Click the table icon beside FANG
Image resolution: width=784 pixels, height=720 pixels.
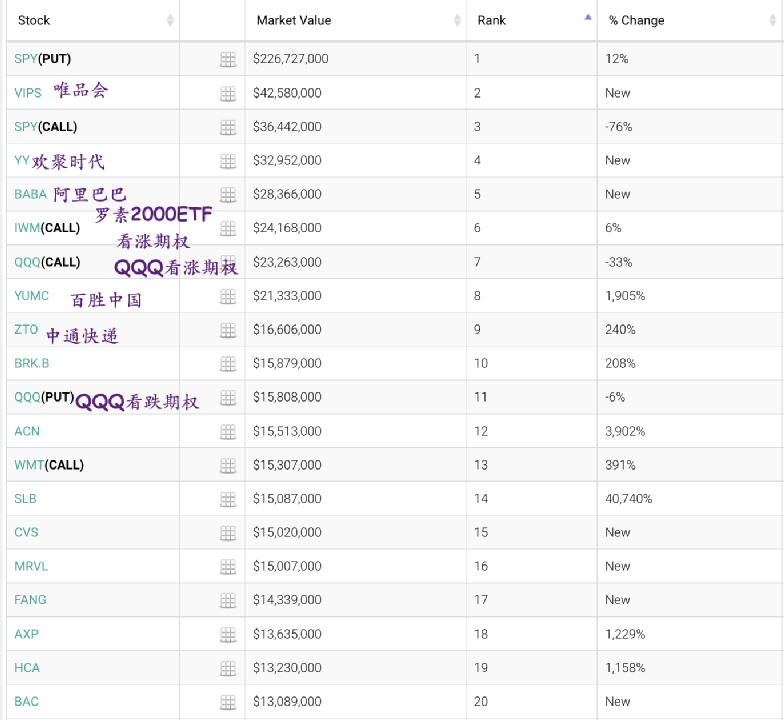[227, 600]
